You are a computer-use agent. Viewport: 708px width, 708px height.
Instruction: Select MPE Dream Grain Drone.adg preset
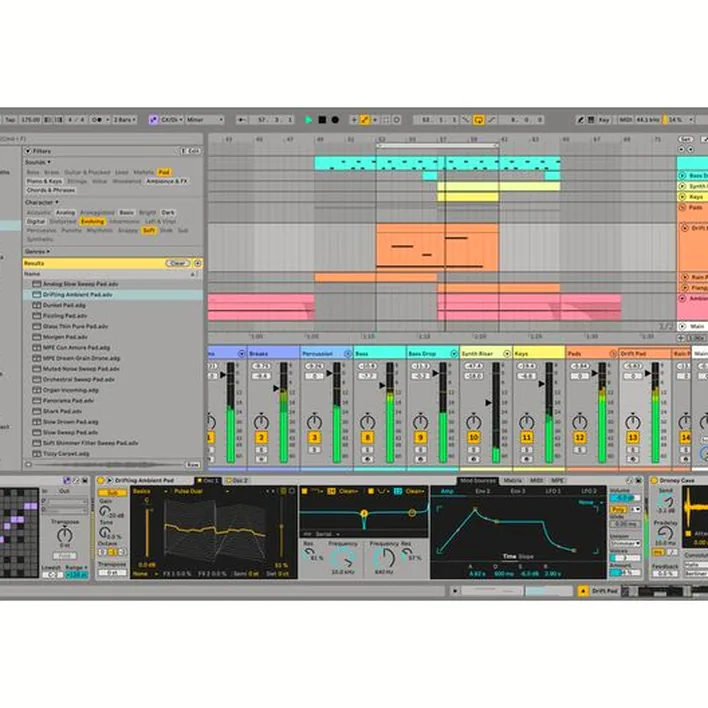point(113,358)
